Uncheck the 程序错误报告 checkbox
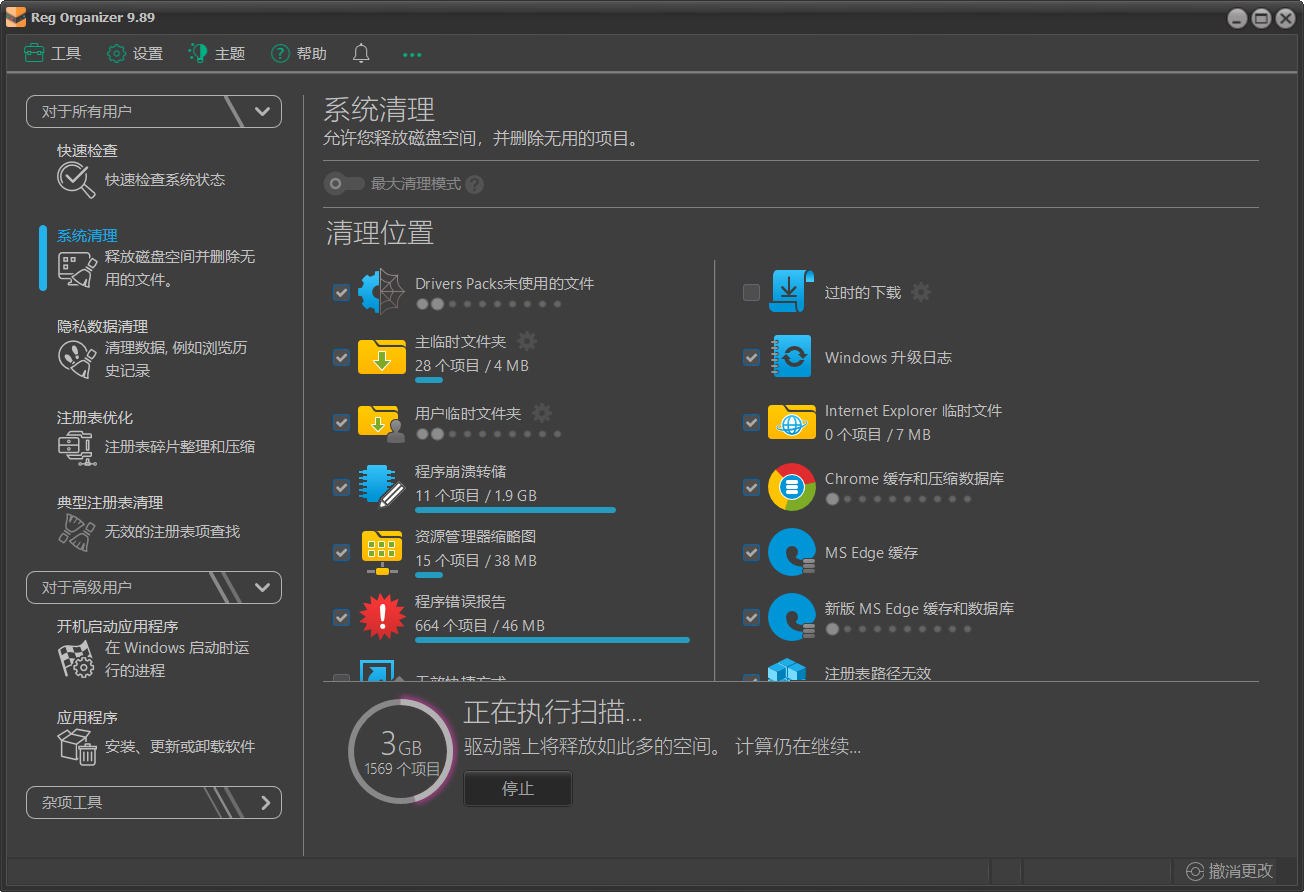This screenshot has height=892, width=1304. click(342, 617)
